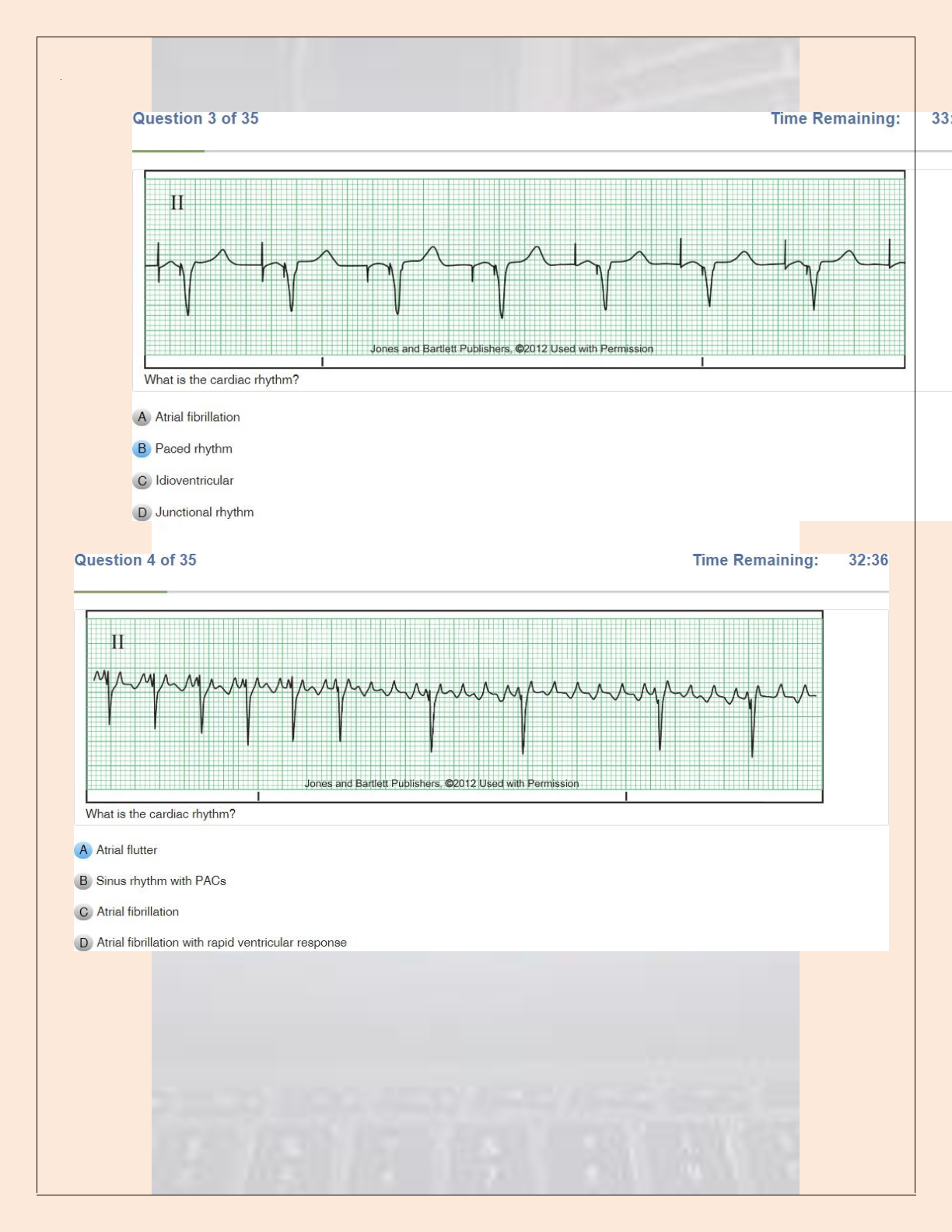
Task: Click the 'Question 3 of 35' heading
Action: (195, 118)
